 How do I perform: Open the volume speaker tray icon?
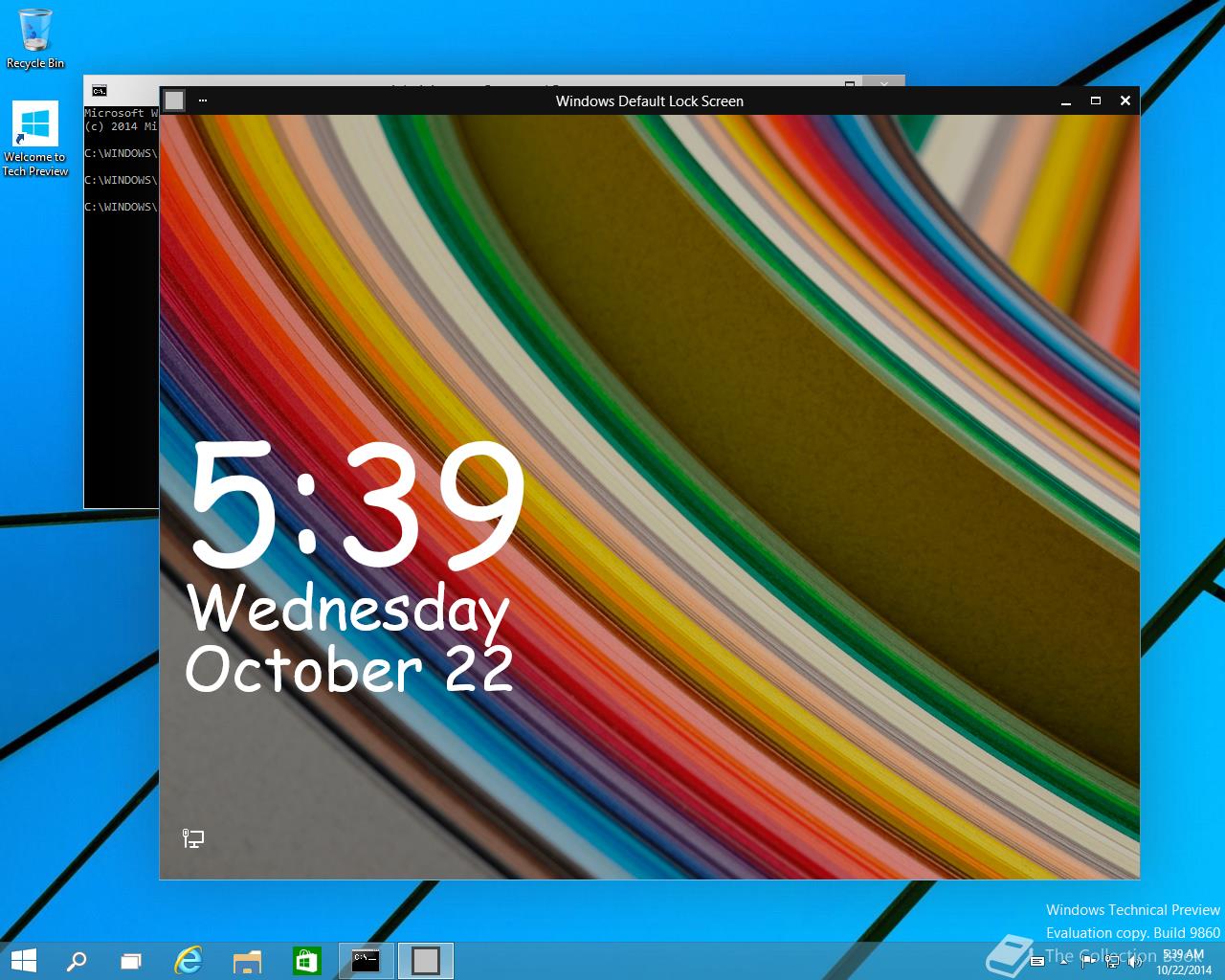pos(1135,962)
